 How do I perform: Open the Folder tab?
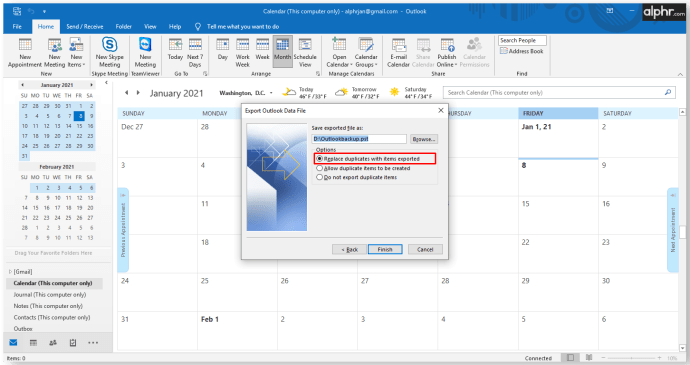coord(124,26)
